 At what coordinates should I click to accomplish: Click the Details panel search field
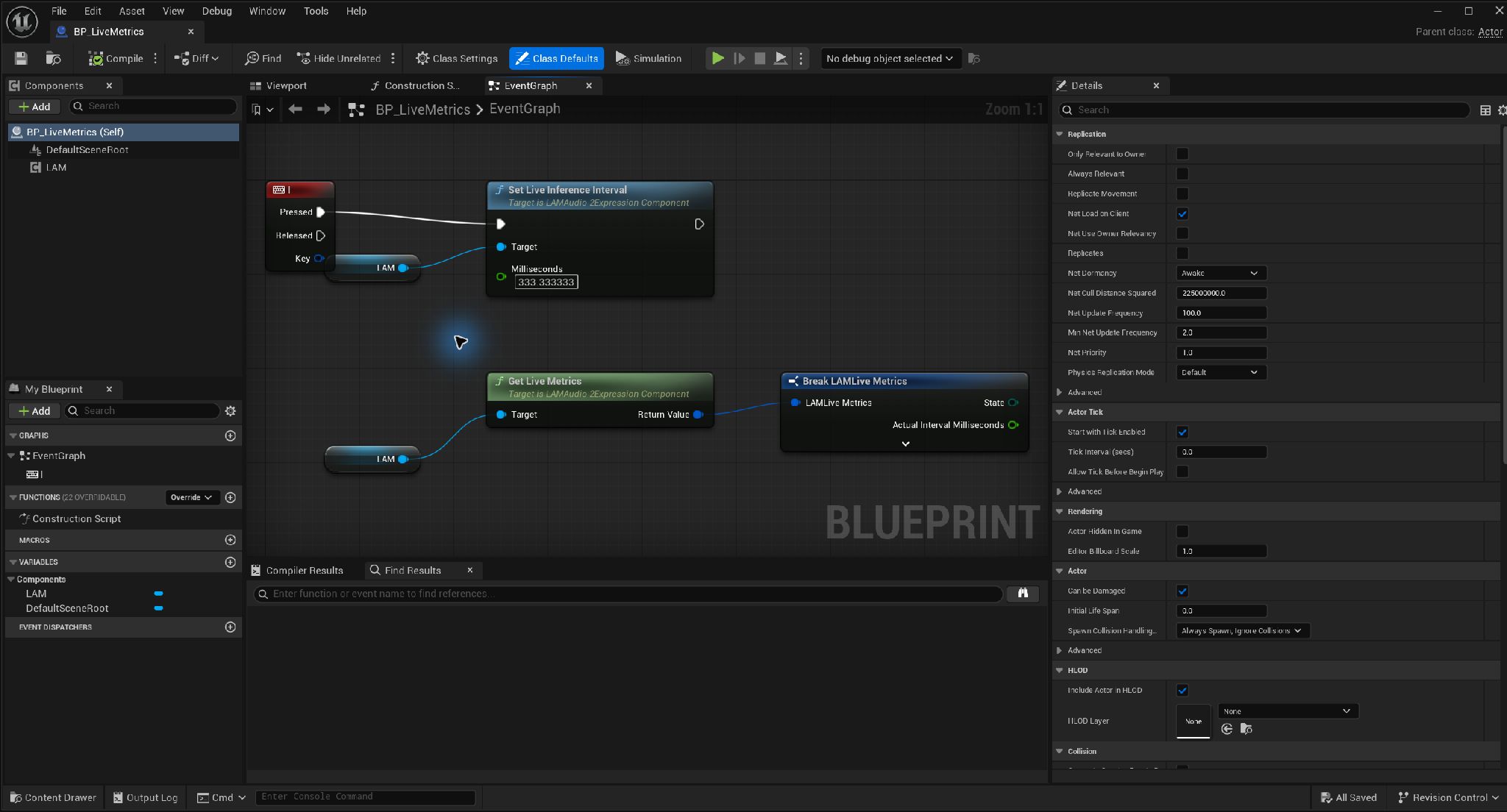[x=1264, y=110]
